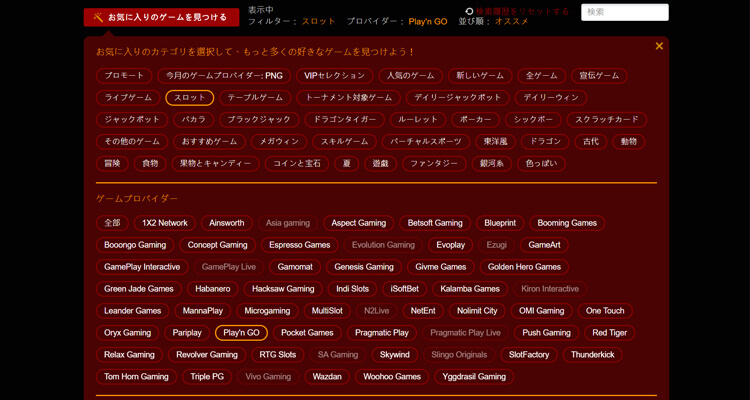Select the Relax Gaming provider

129,355
